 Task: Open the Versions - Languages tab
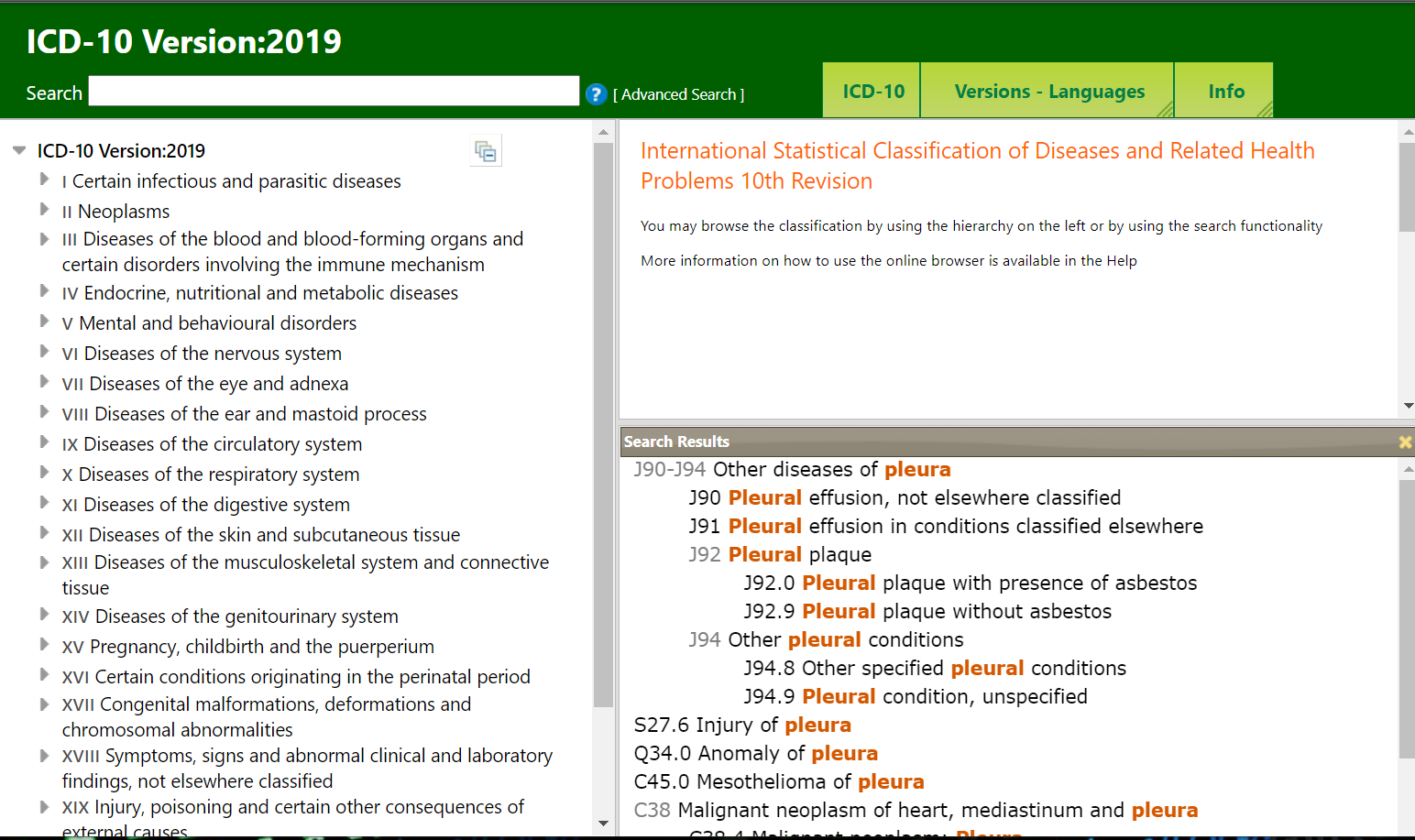pos(1048,91)
